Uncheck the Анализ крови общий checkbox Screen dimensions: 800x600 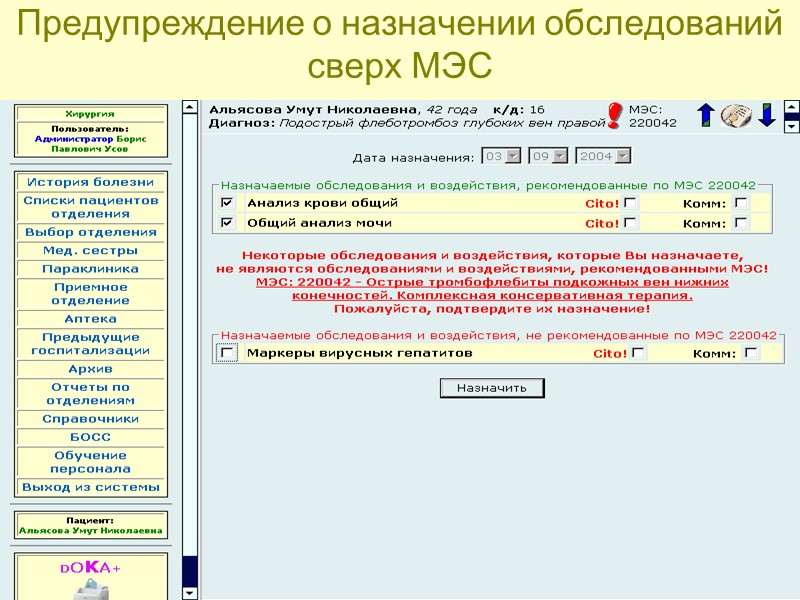227,203
